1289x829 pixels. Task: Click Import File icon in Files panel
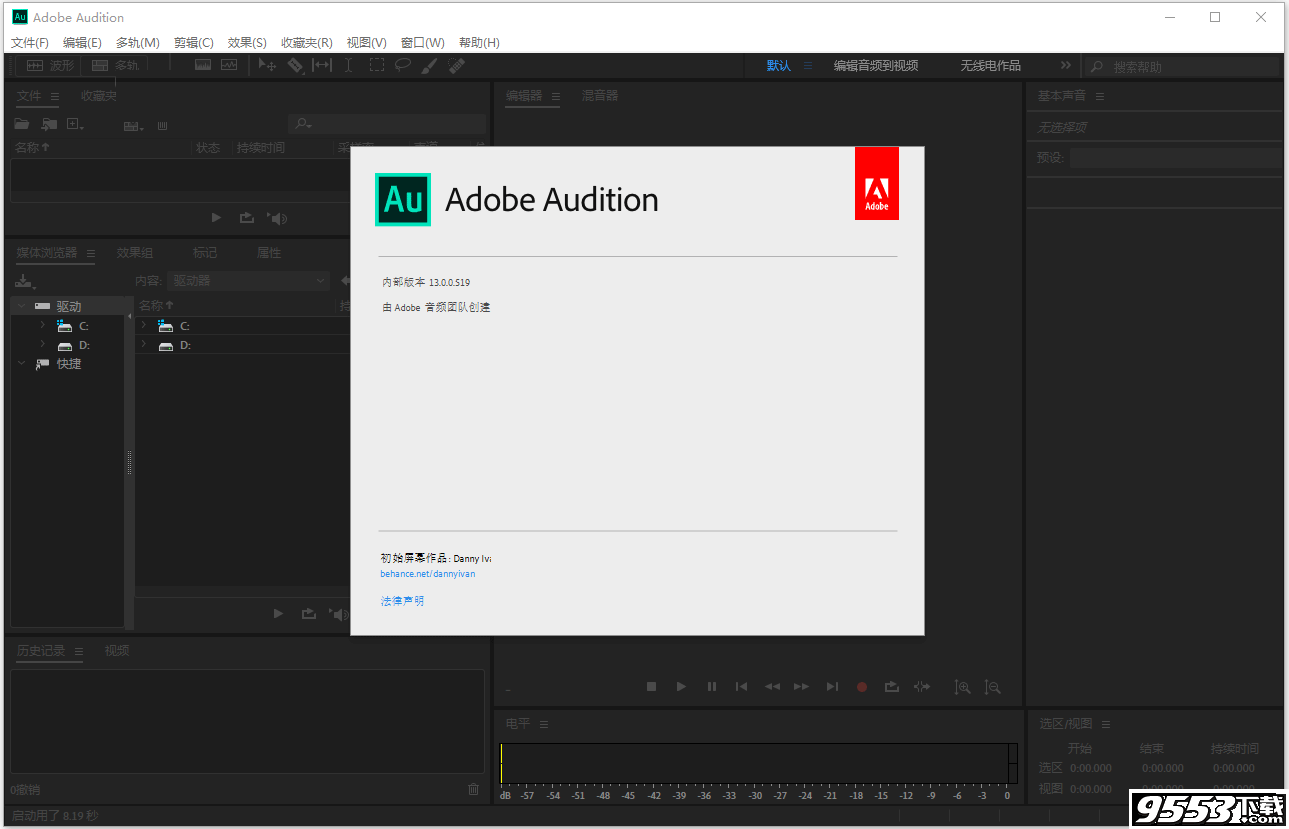(x=49, y=124)
